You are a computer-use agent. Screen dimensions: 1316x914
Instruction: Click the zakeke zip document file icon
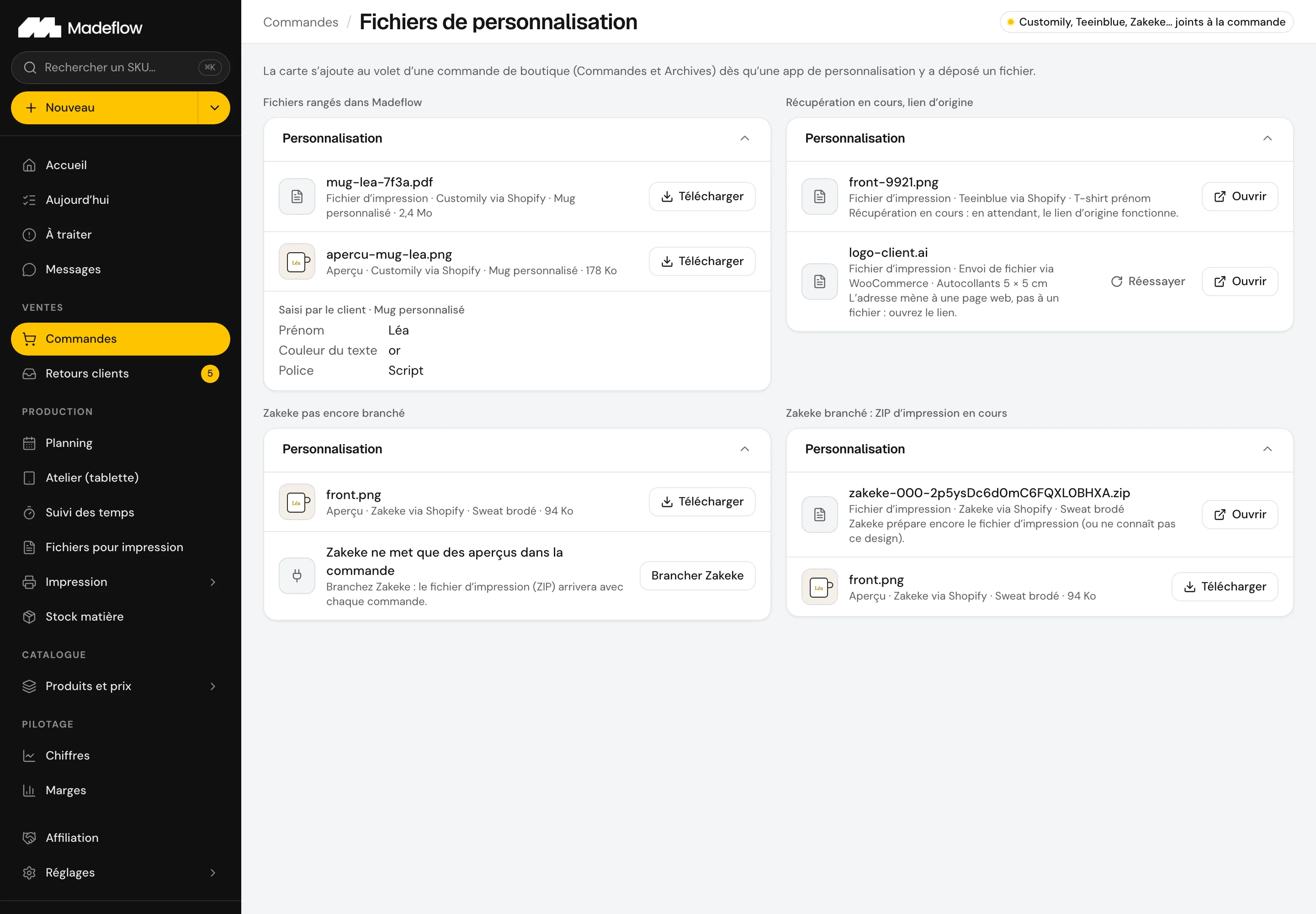coord(819,514)
